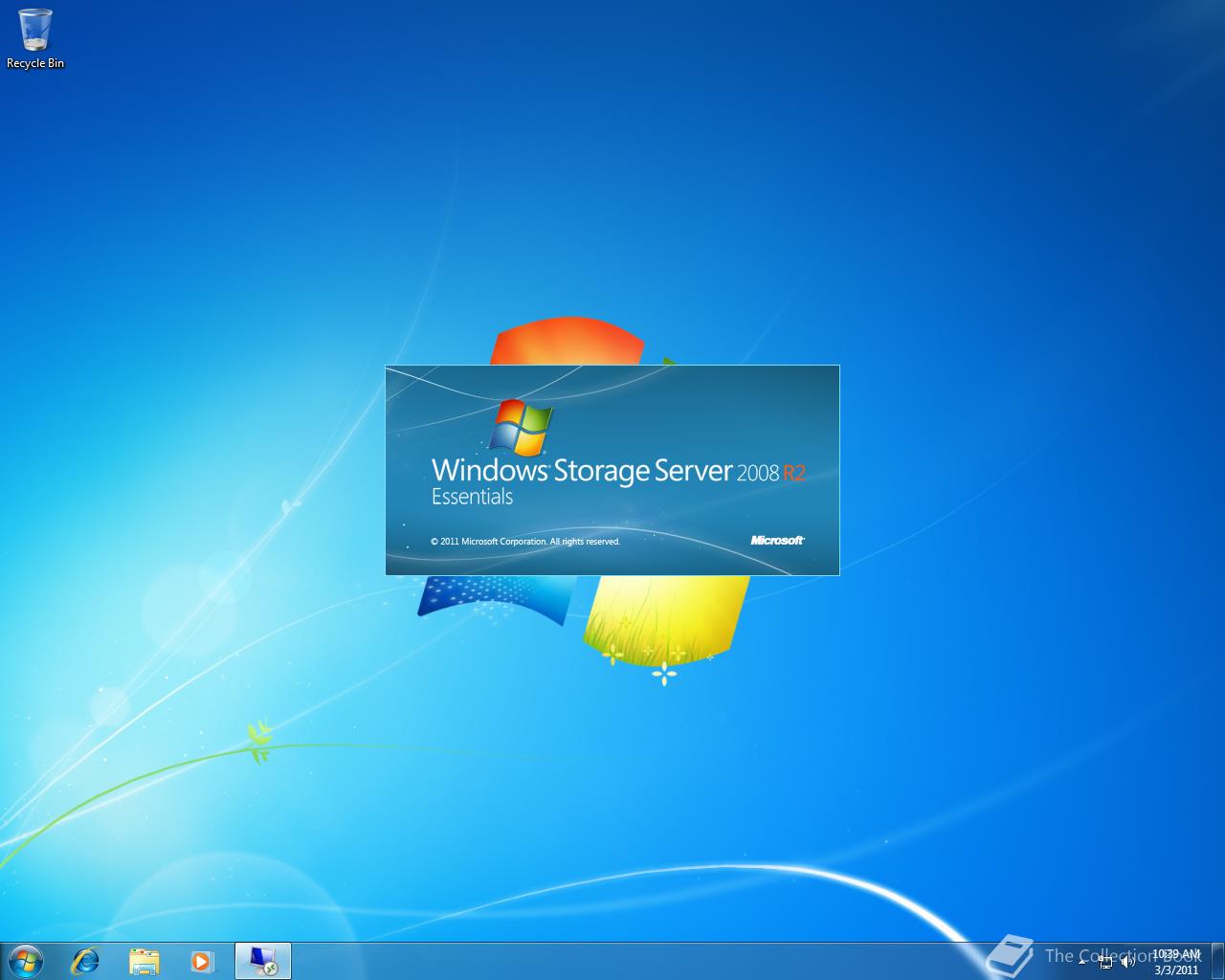This screenshot has width=1225, height=980.
Task: Open the clock showing 3/3/2011
Action: click(1175, 962)
